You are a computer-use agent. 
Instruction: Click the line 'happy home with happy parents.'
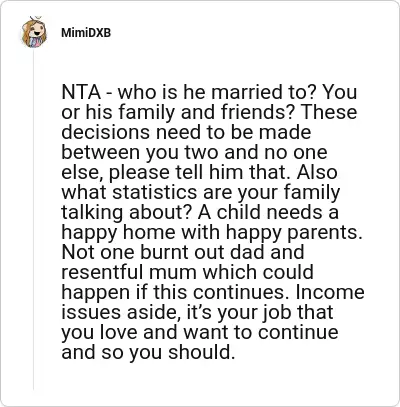pos(212,232)
